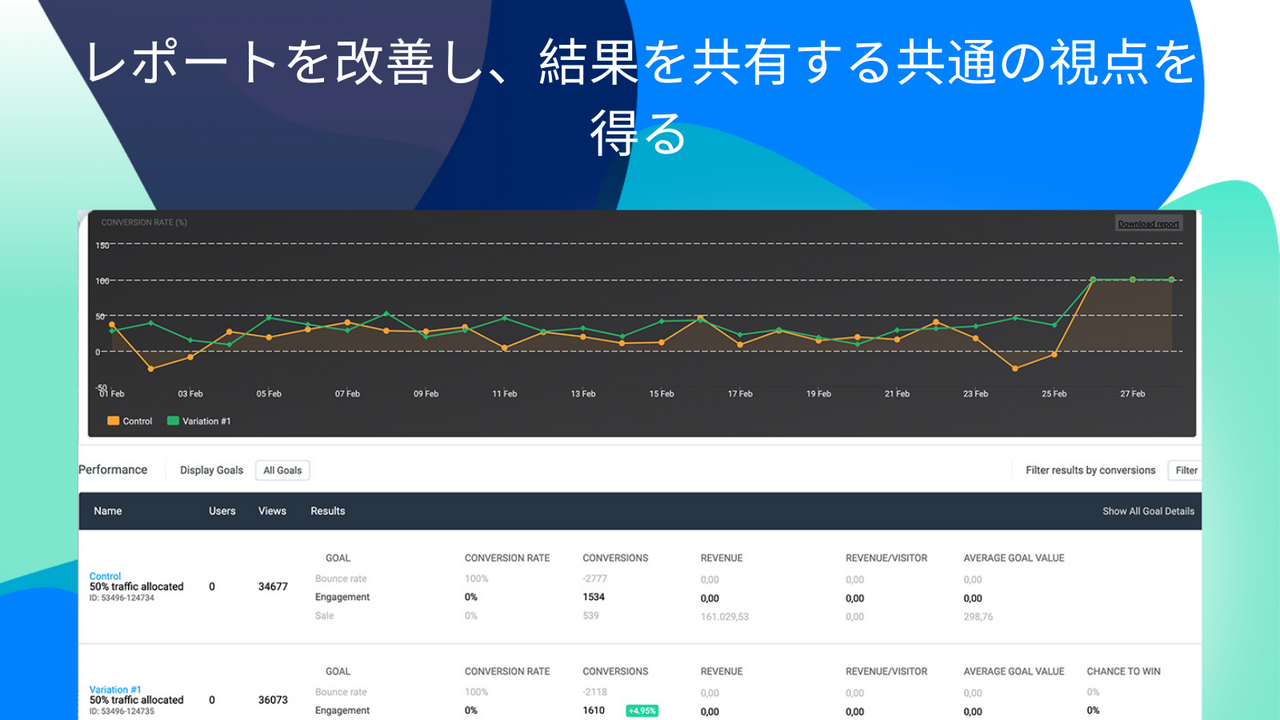Click the 27 Feb axis label on chart
The image size is (1280, 720).
point(1132,394)
